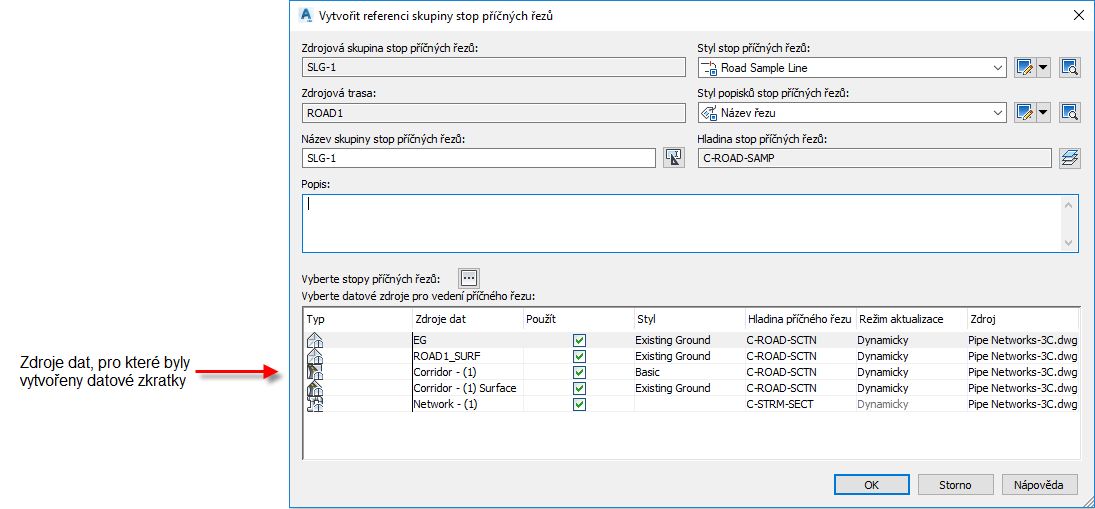Expand the Road Sample Line style dropdown
The height and width of the screenshot is (509, 1095).
998,68
